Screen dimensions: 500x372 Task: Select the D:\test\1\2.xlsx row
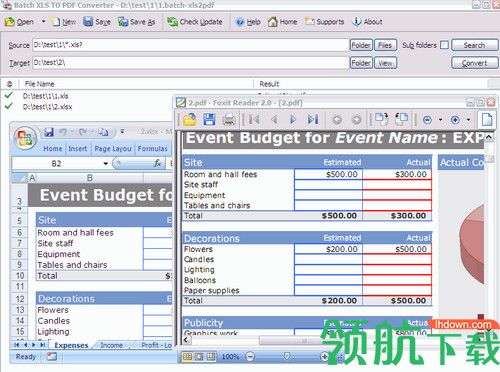(47, 107)
